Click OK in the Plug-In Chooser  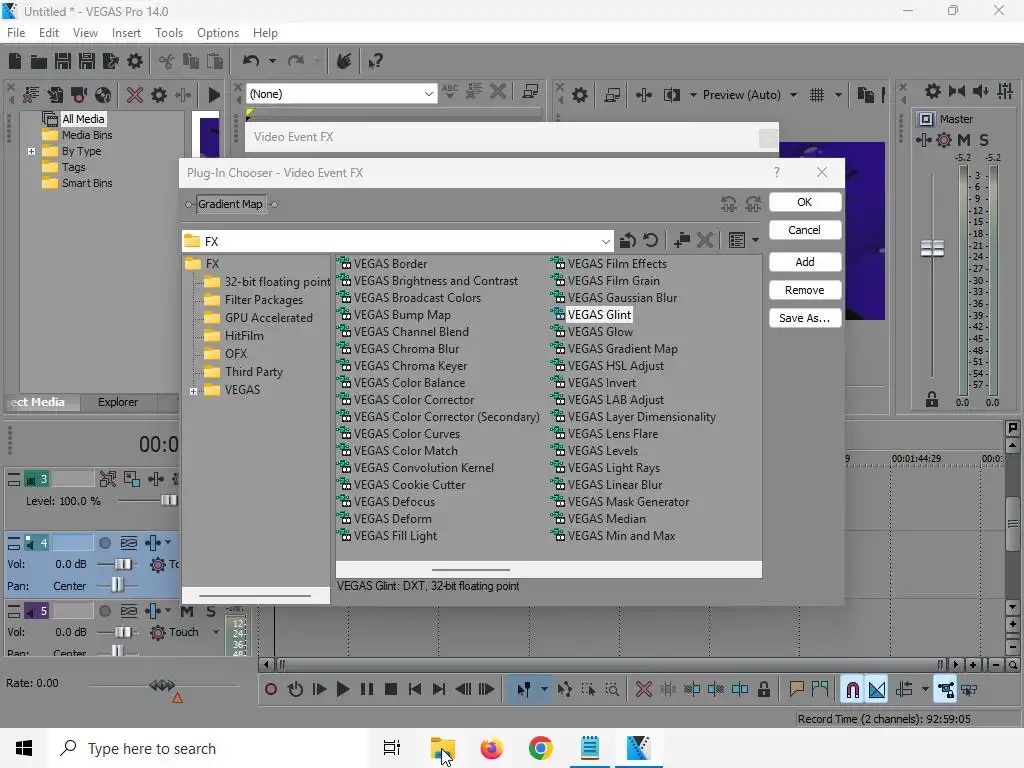(805, 202)
